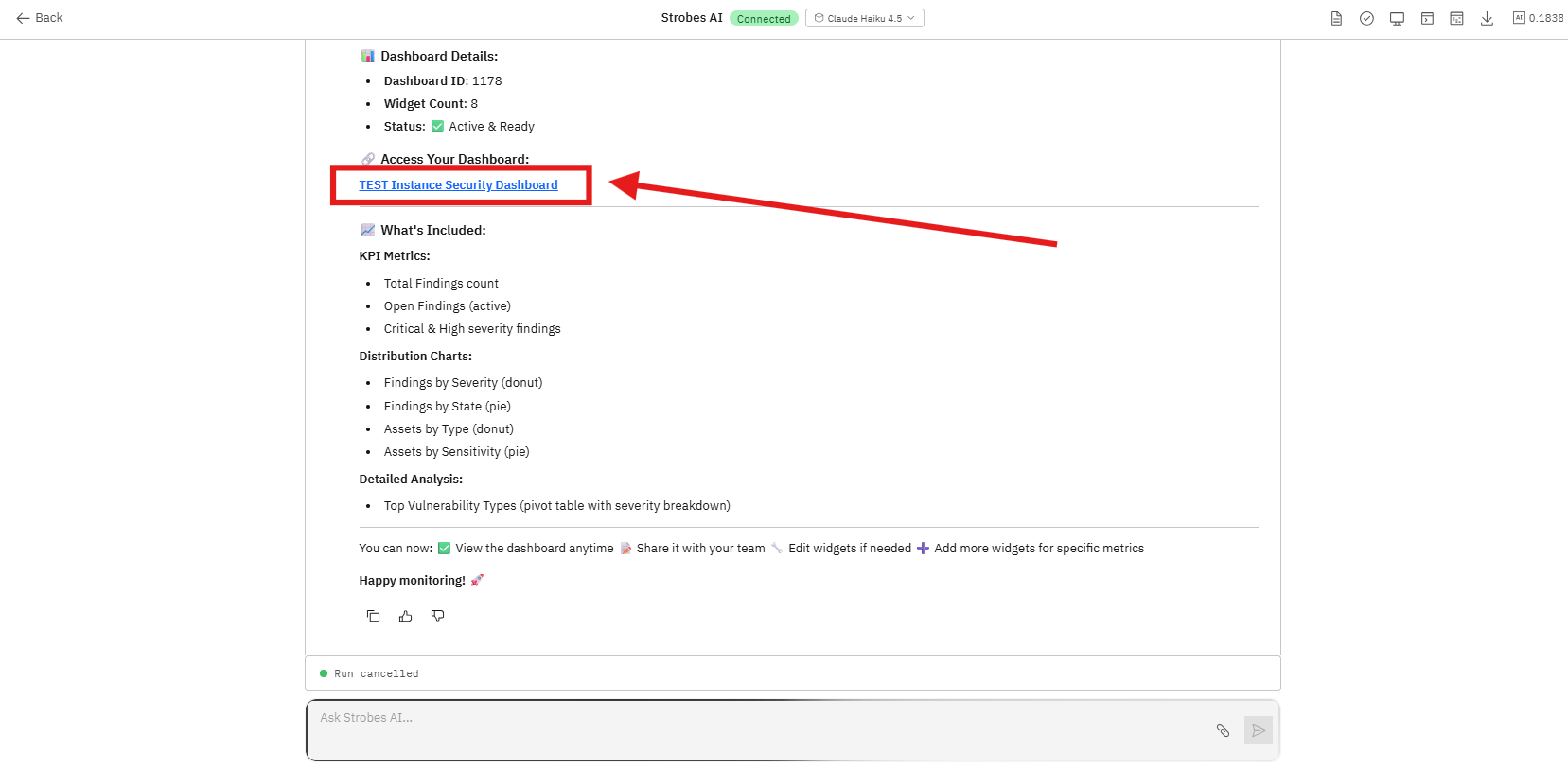Image resolution: width=1568 pixels, height=768 pixels.
Task: Click 'Add more widgets for specific metrics' text
Action: 1039,549
